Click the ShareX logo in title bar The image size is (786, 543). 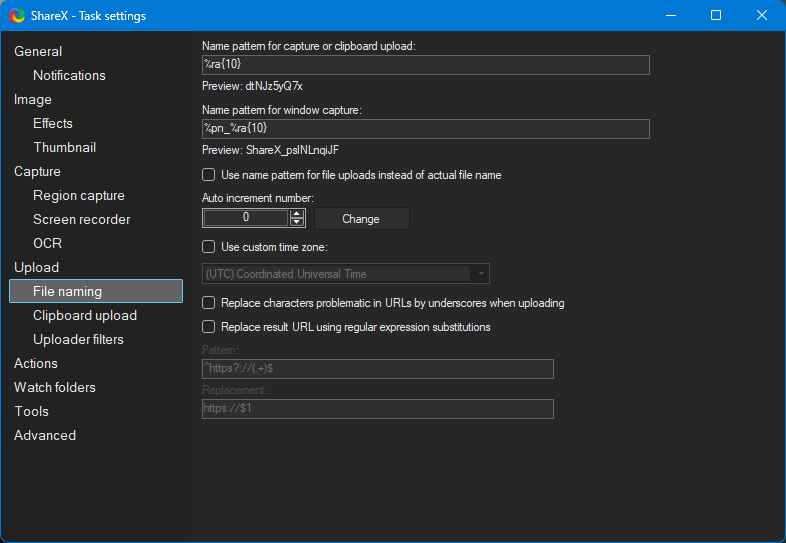(x=17, y=16)
